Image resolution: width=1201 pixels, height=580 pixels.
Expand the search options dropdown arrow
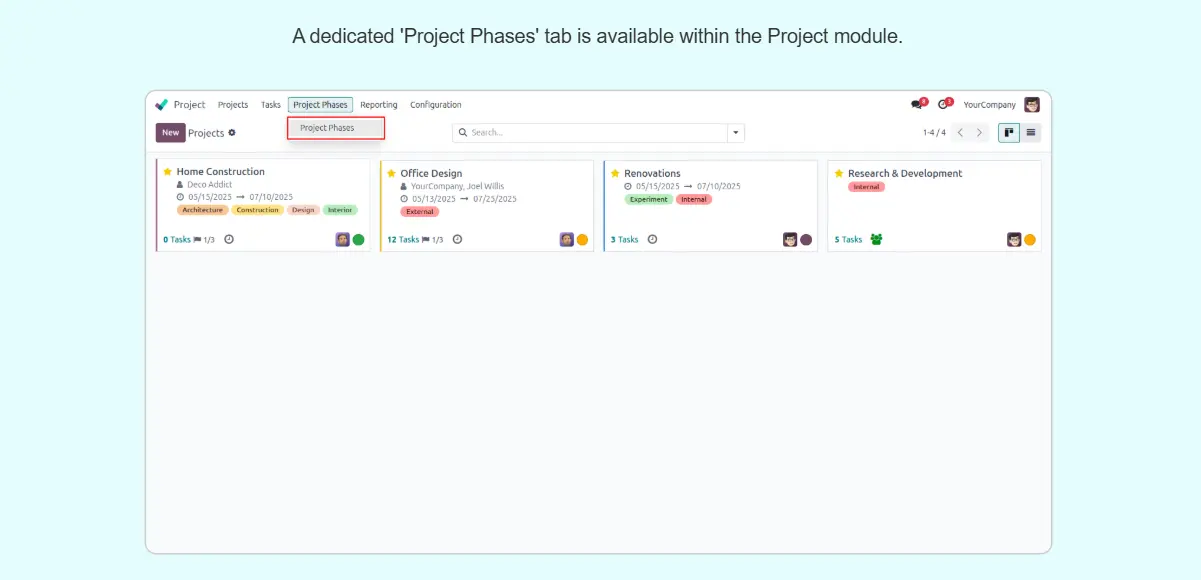(736, 133)
